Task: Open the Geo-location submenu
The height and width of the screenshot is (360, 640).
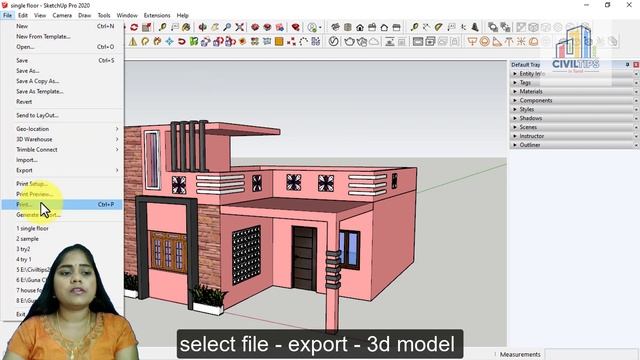Action: (x=62, y=129)
